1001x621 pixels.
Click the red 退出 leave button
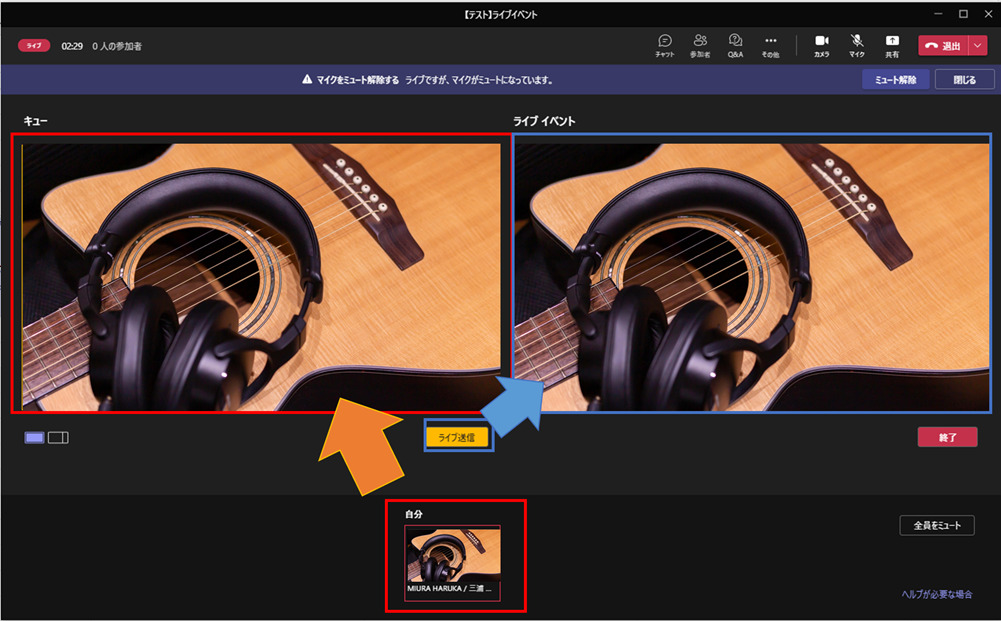pos(943,46)
